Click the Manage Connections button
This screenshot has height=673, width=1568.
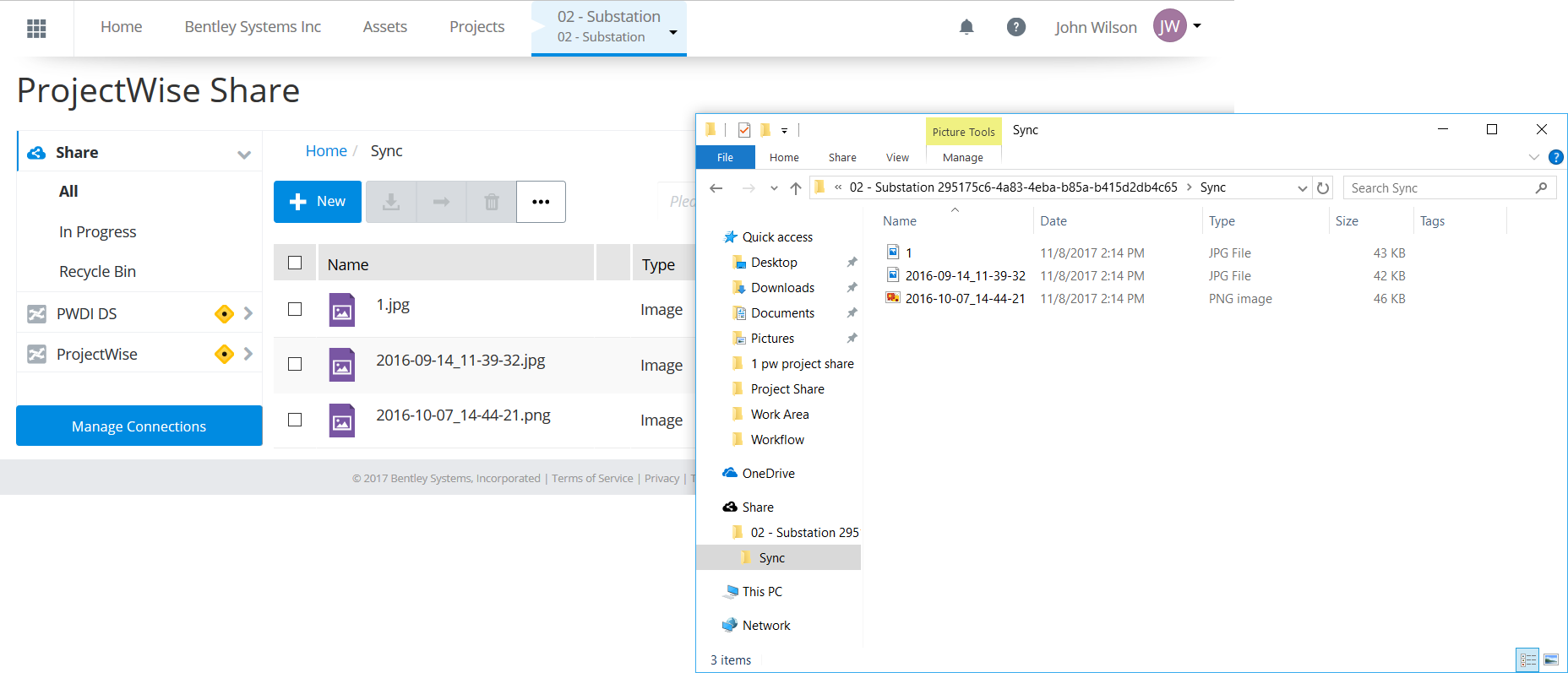[x=139, y=426]
